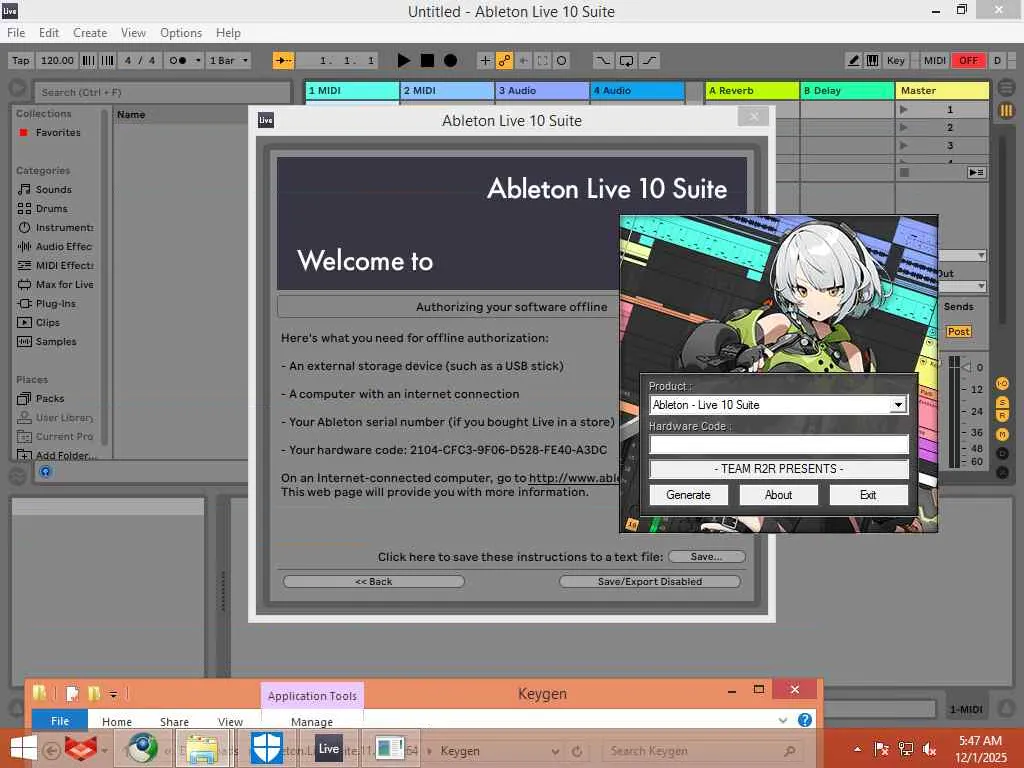
Task: Click Back to Arrangement button
Action: pyautogui.click(x=976, y=172)
